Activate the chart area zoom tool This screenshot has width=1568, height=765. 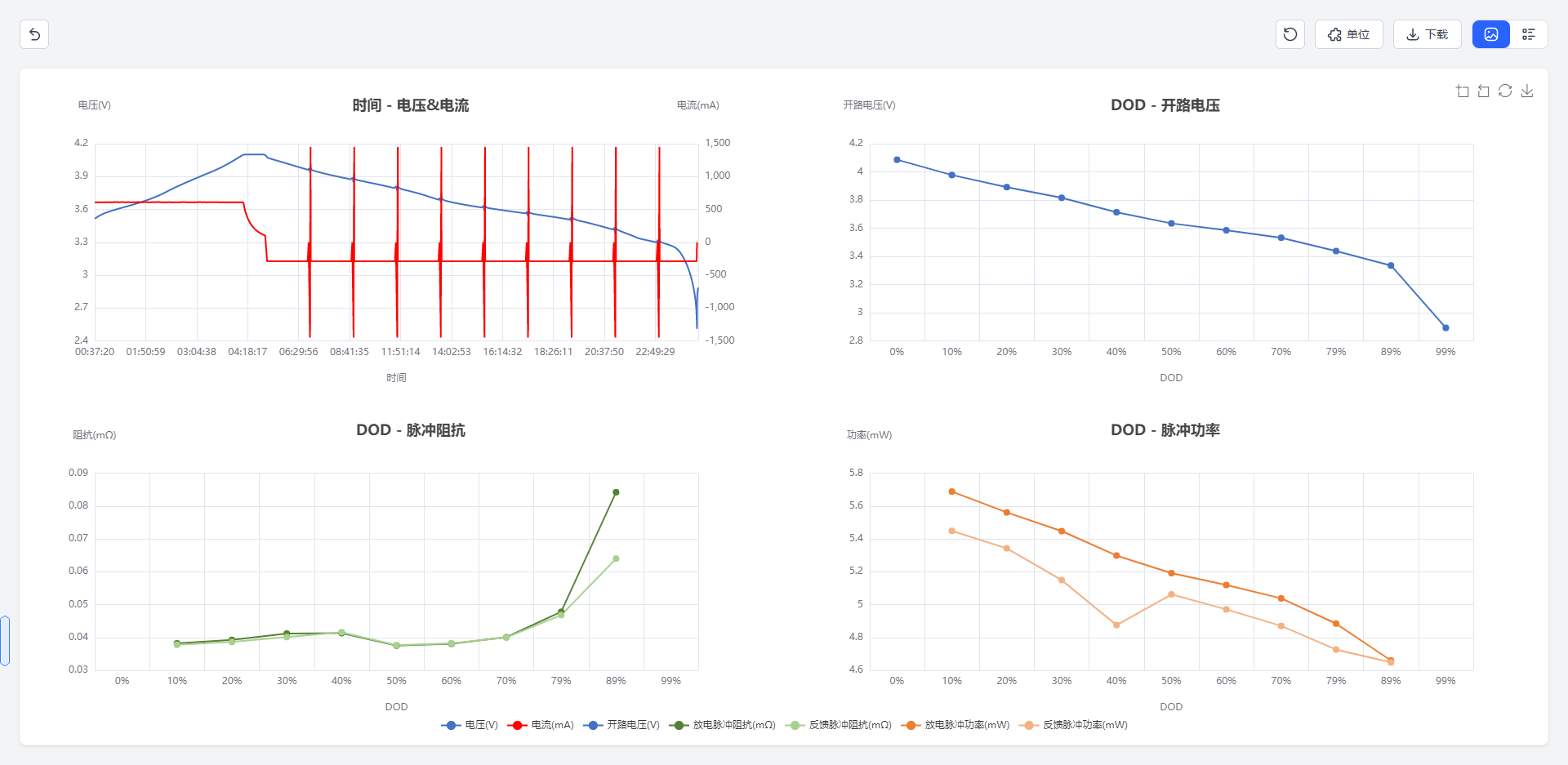click(x=1463, y=91)
